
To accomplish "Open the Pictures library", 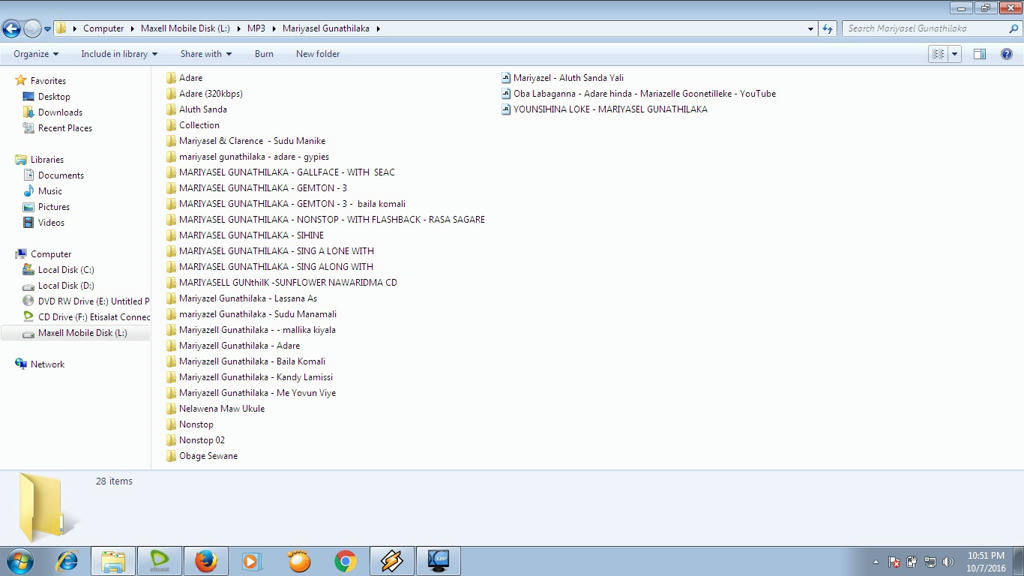I will coord(54,206).
